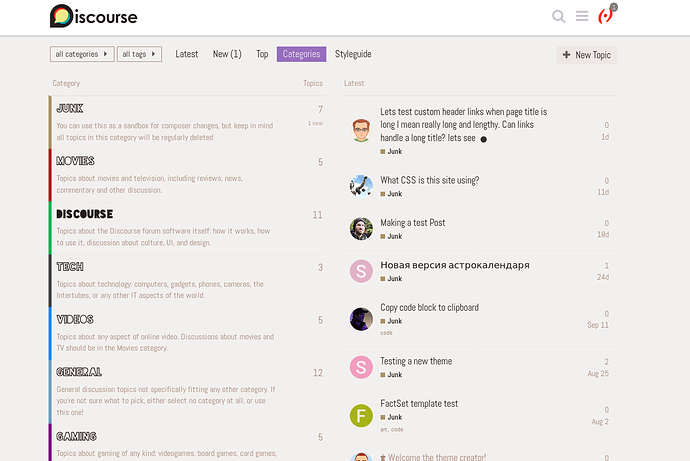690x461 pixels.
Task: Click the Discourse logo
Action: (x=94, y=16)
